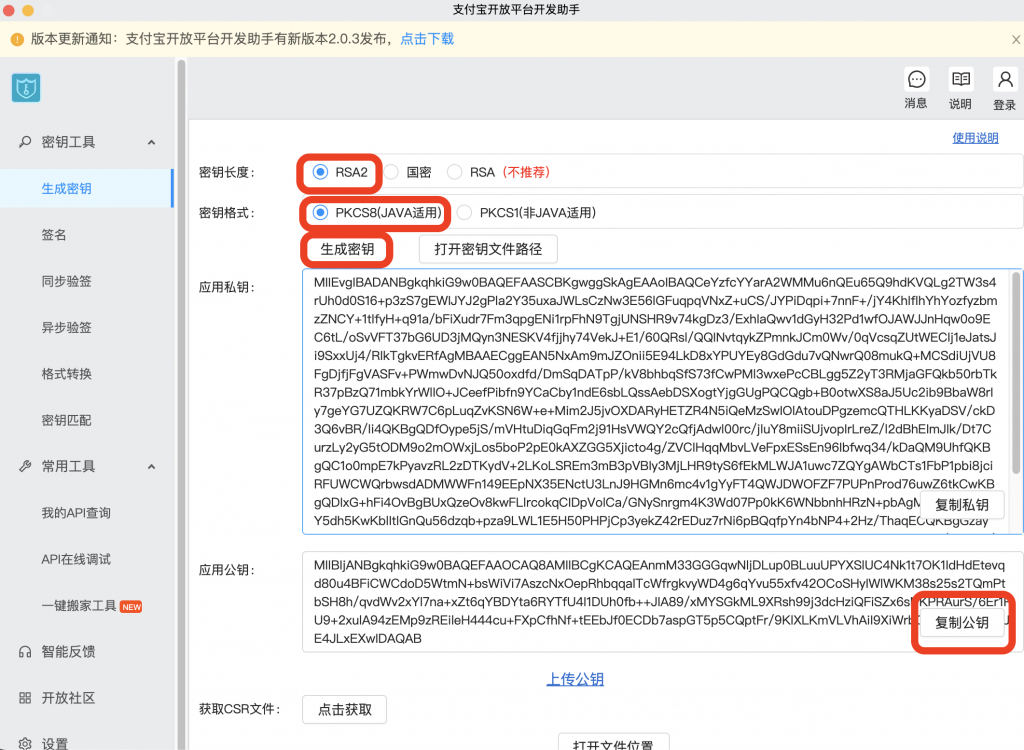Click the yellow warning notification icon

(17, 39)
